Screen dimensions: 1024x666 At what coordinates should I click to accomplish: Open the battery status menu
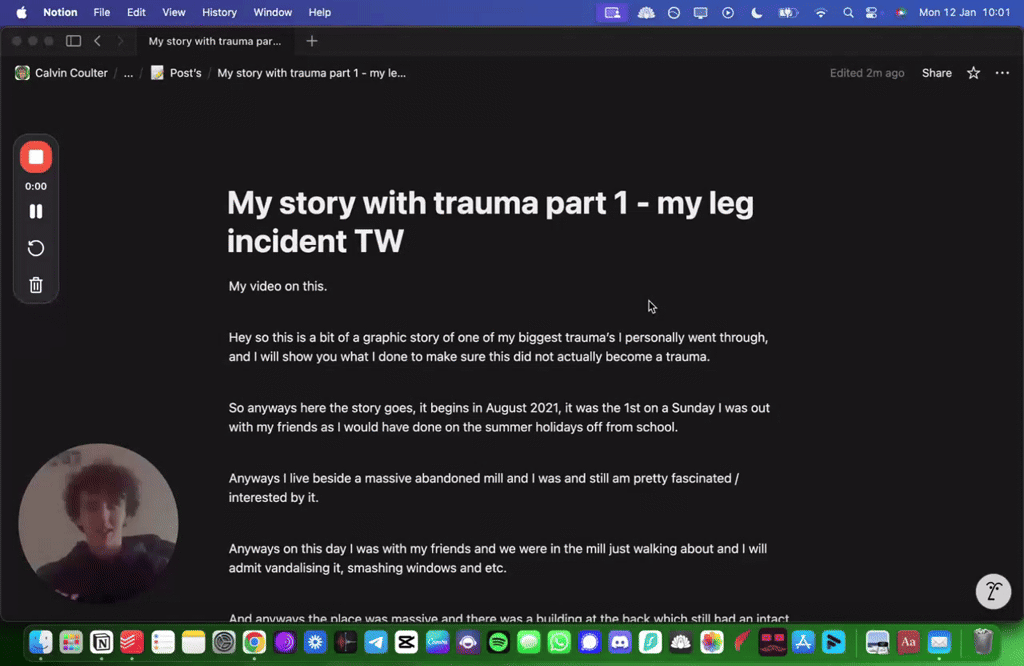(x=788, y=13)
